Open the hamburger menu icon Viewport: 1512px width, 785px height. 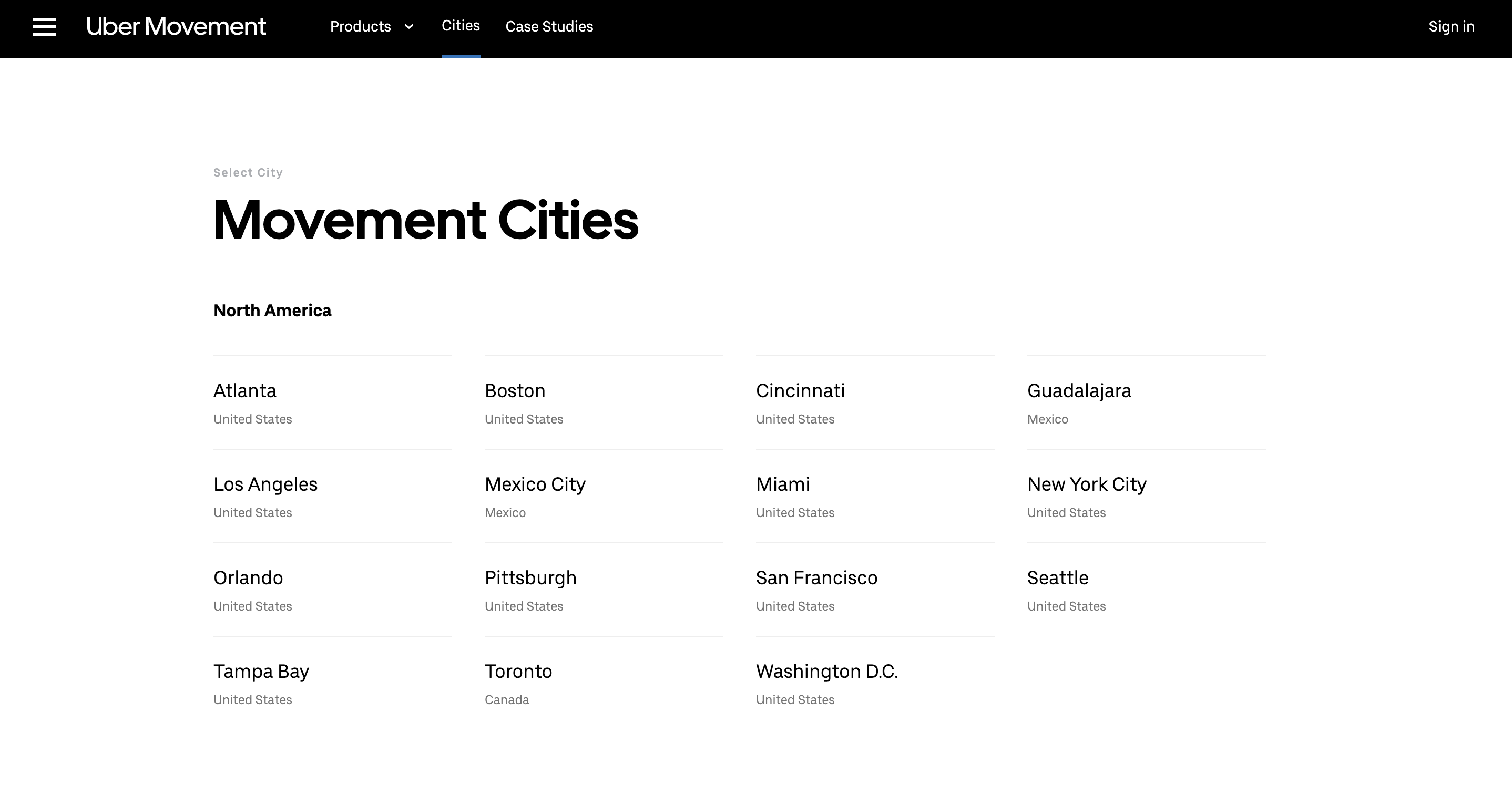point(44,26)
